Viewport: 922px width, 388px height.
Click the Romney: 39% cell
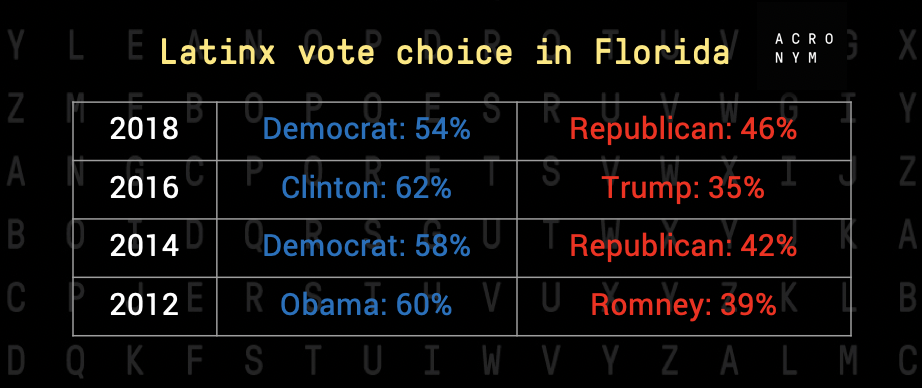684,306
